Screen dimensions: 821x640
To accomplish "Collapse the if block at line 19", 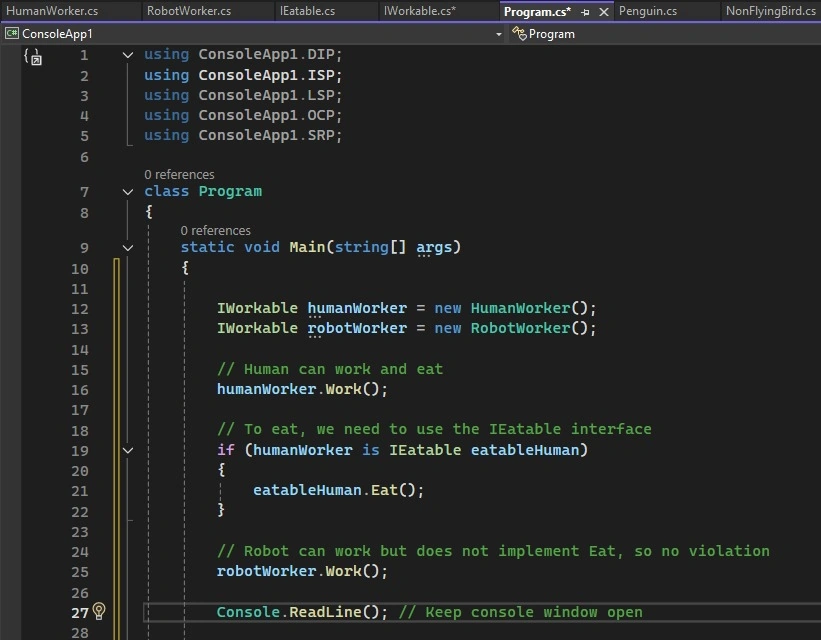I will click(x=128, y=450).
